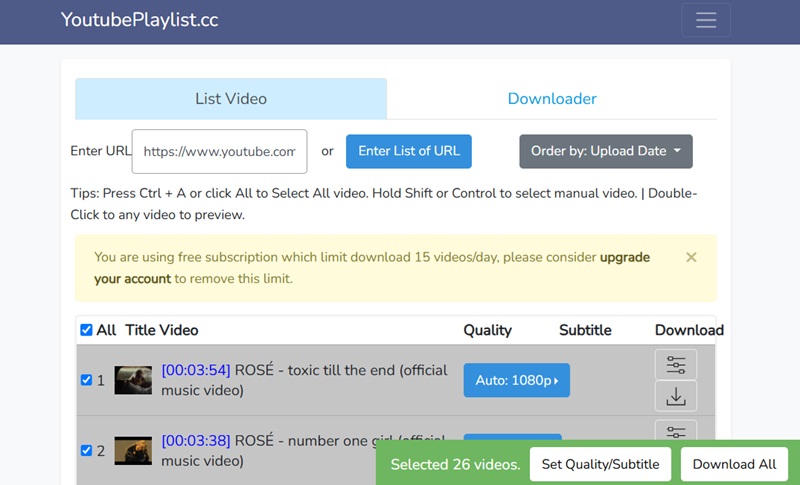The height and width of the screenshot is (485, 800).
Task: Uncheck video 1 toxic till the end
Action: coord(86,380)
